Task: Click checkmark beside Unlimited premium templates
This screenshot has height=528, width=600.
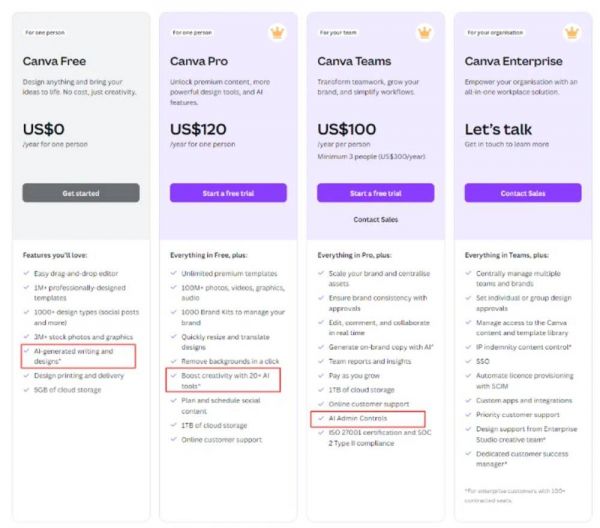Action: pyautogui.click(x=174, y=273)
